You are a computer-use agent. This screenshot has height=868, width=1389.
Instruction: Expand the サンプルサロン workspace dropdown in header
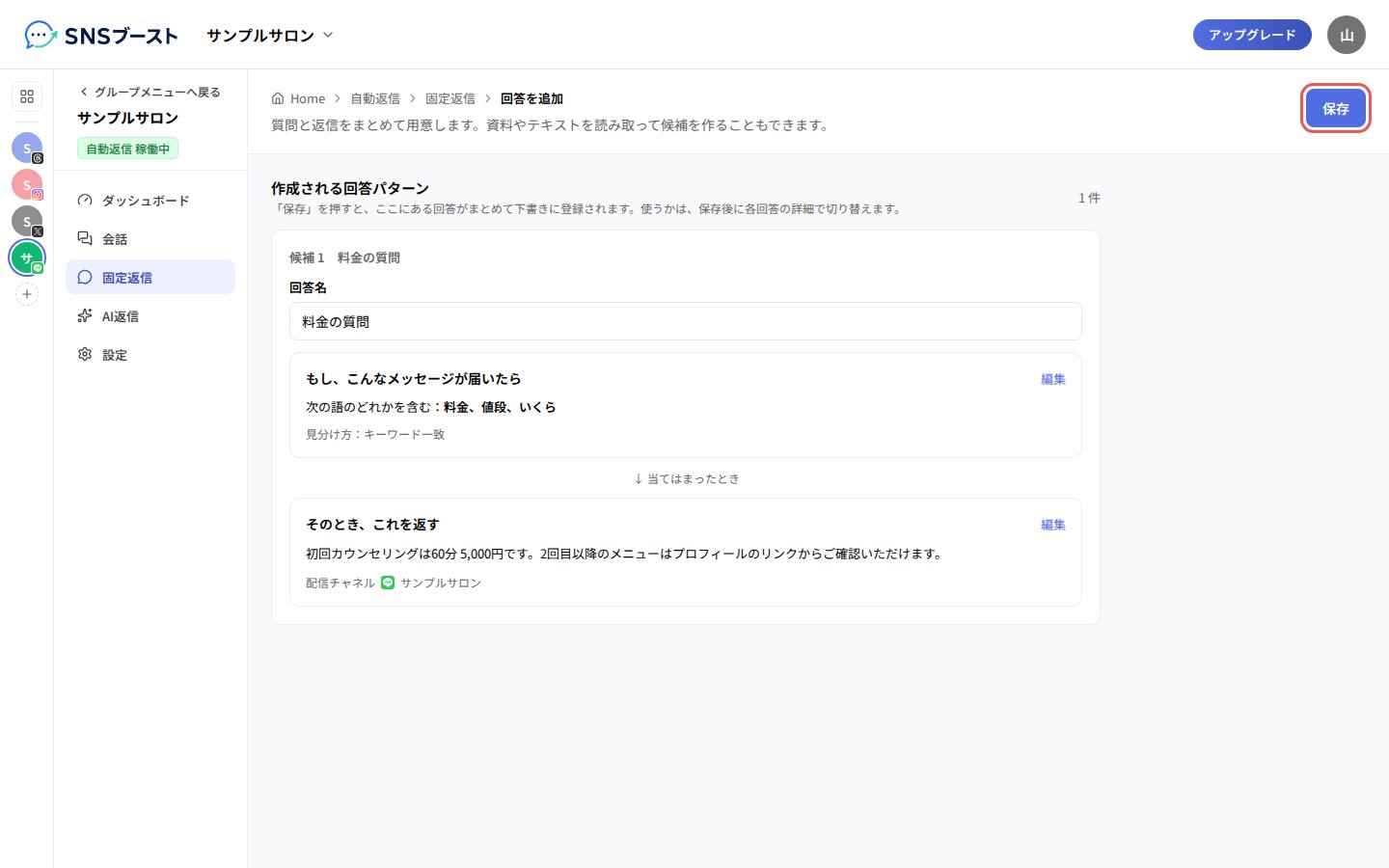[x=270, y=35]
